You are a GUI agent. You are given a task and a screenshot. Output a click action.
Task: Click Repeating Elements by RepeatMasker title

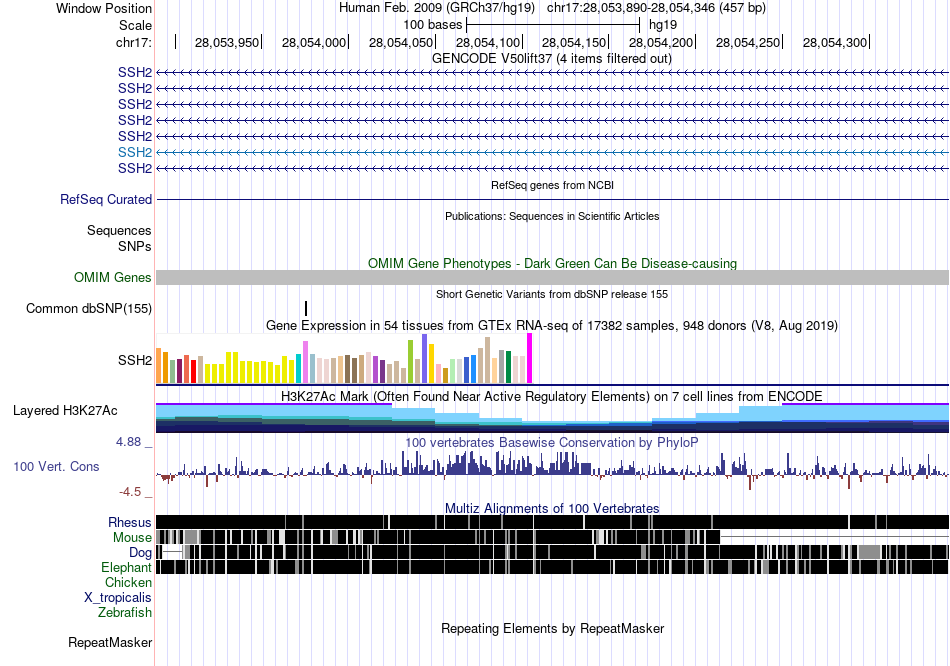pos(552,628)
